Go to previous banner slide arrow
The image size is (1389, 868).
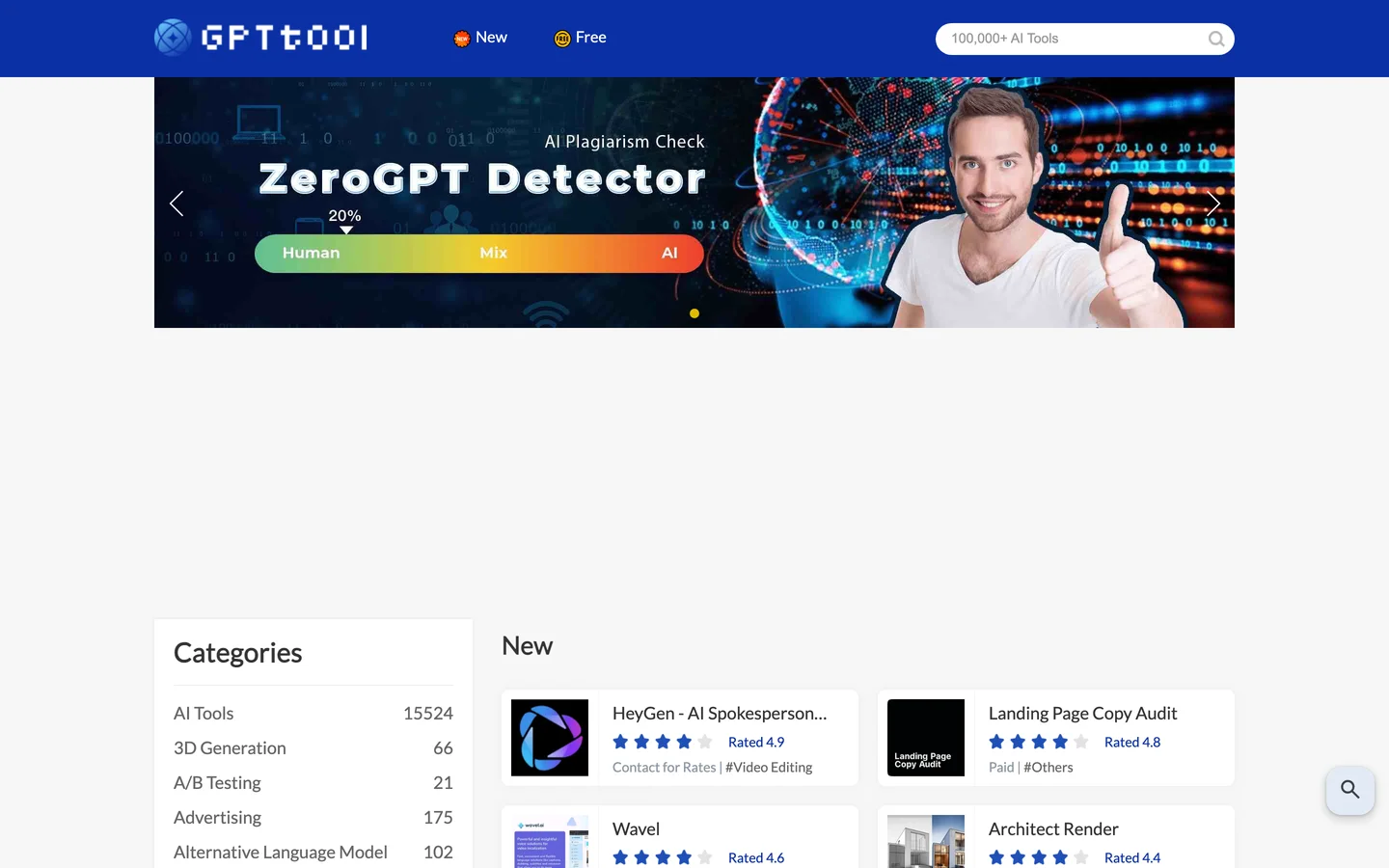click(177, 203)
